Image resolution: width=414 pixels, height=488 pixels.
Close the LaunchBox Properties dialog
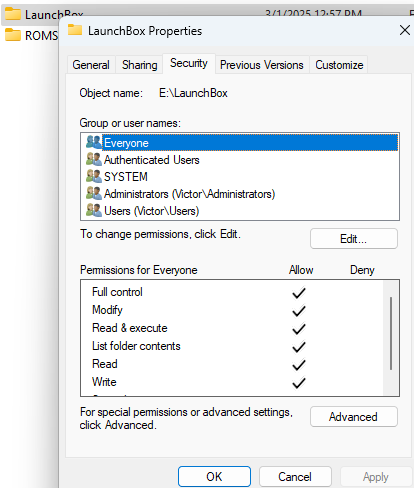coord(405,30)
